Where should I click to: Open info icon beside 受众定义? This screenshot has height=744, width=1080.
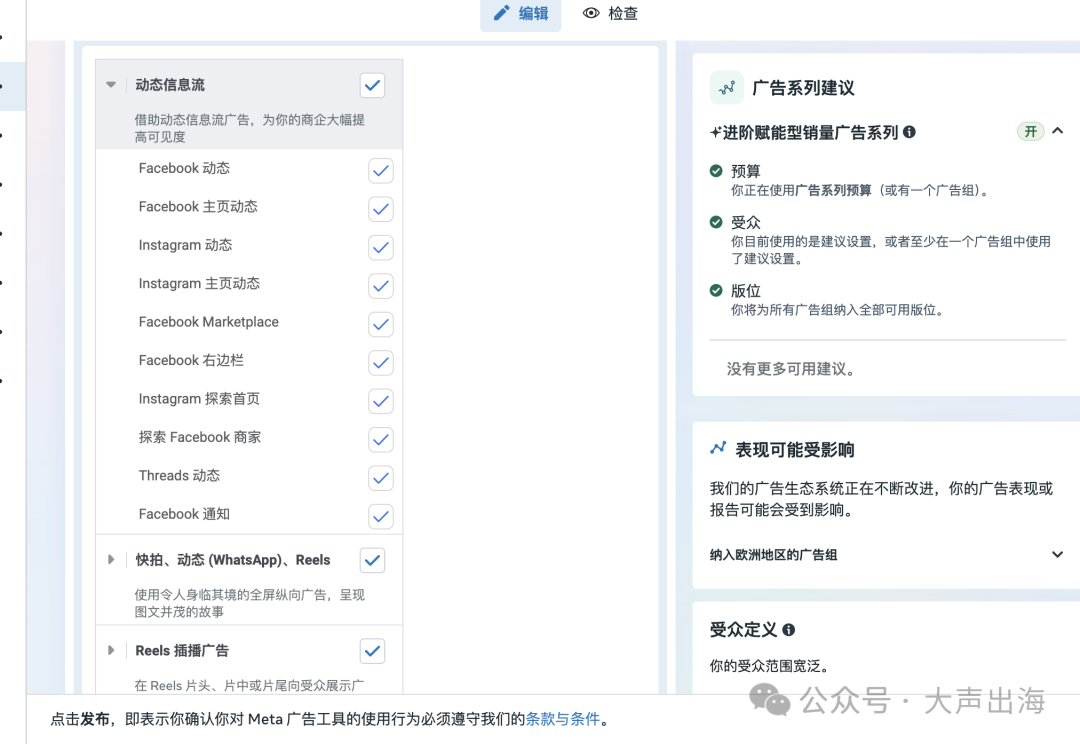coord(789,630)
